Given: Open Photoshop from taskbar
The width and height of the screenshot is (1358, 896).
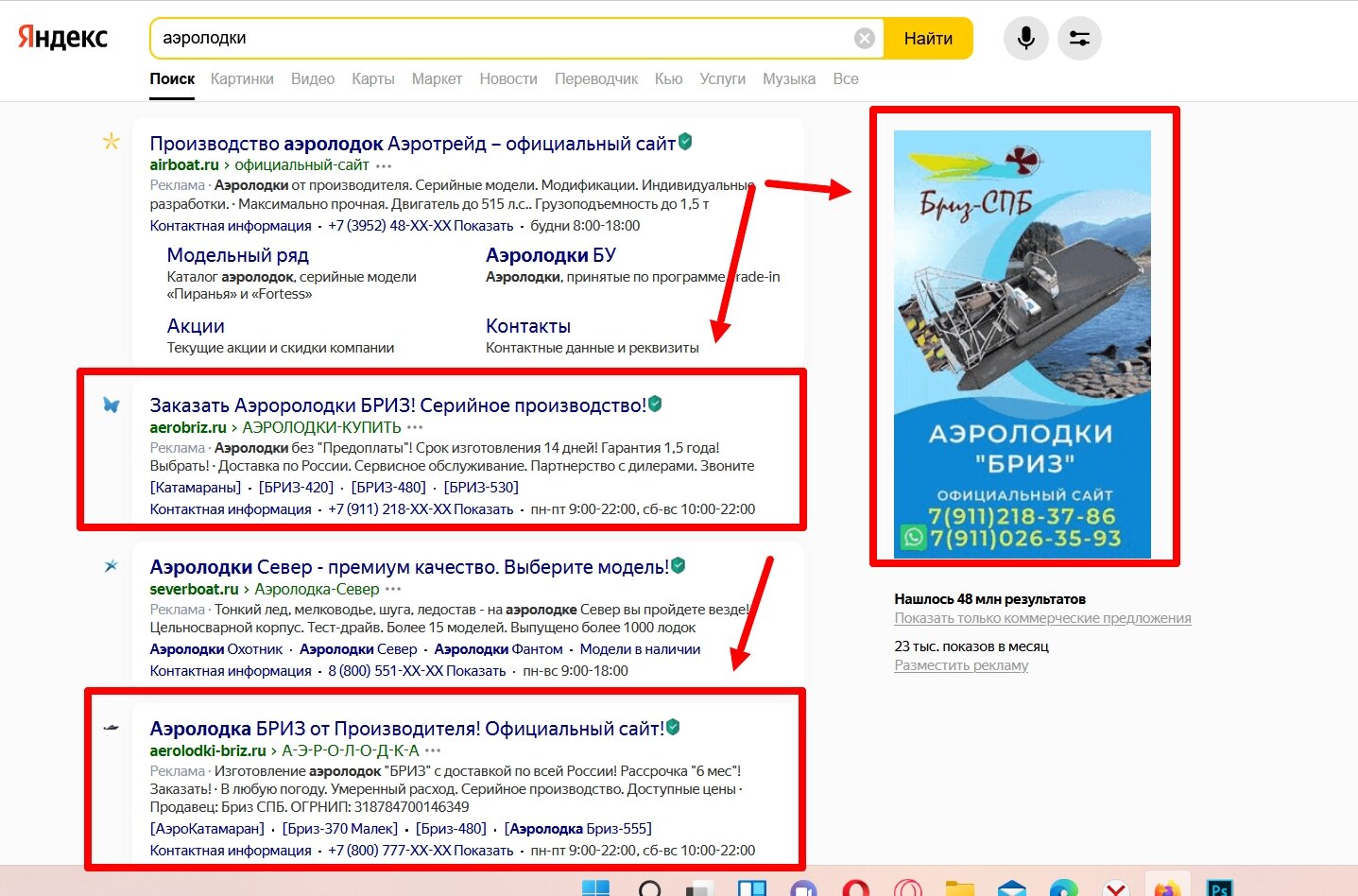Looking at the screenshot, I should [x=1219, y=888].
